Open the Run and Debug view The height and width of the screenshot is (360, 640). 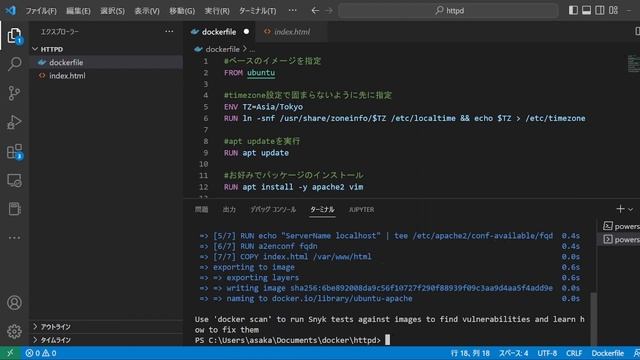[x=14, y=122]
